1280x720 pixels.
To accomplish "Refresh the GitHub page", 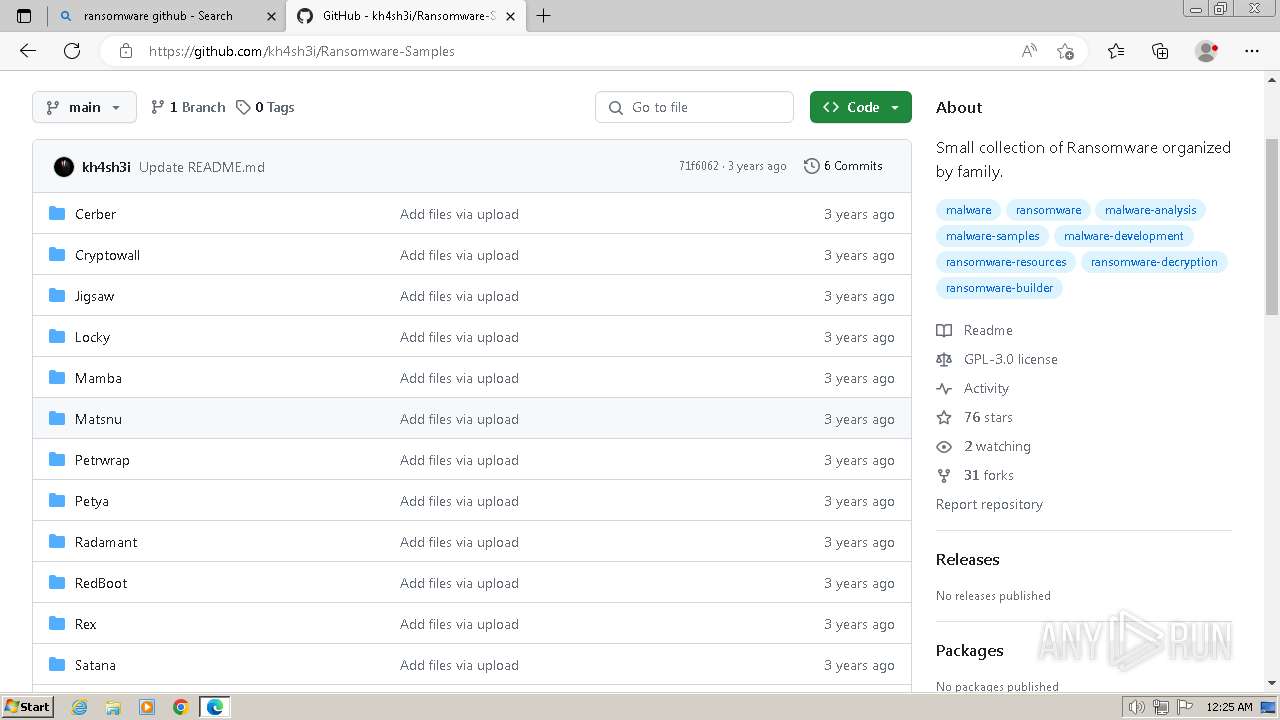I will (72, 51).
